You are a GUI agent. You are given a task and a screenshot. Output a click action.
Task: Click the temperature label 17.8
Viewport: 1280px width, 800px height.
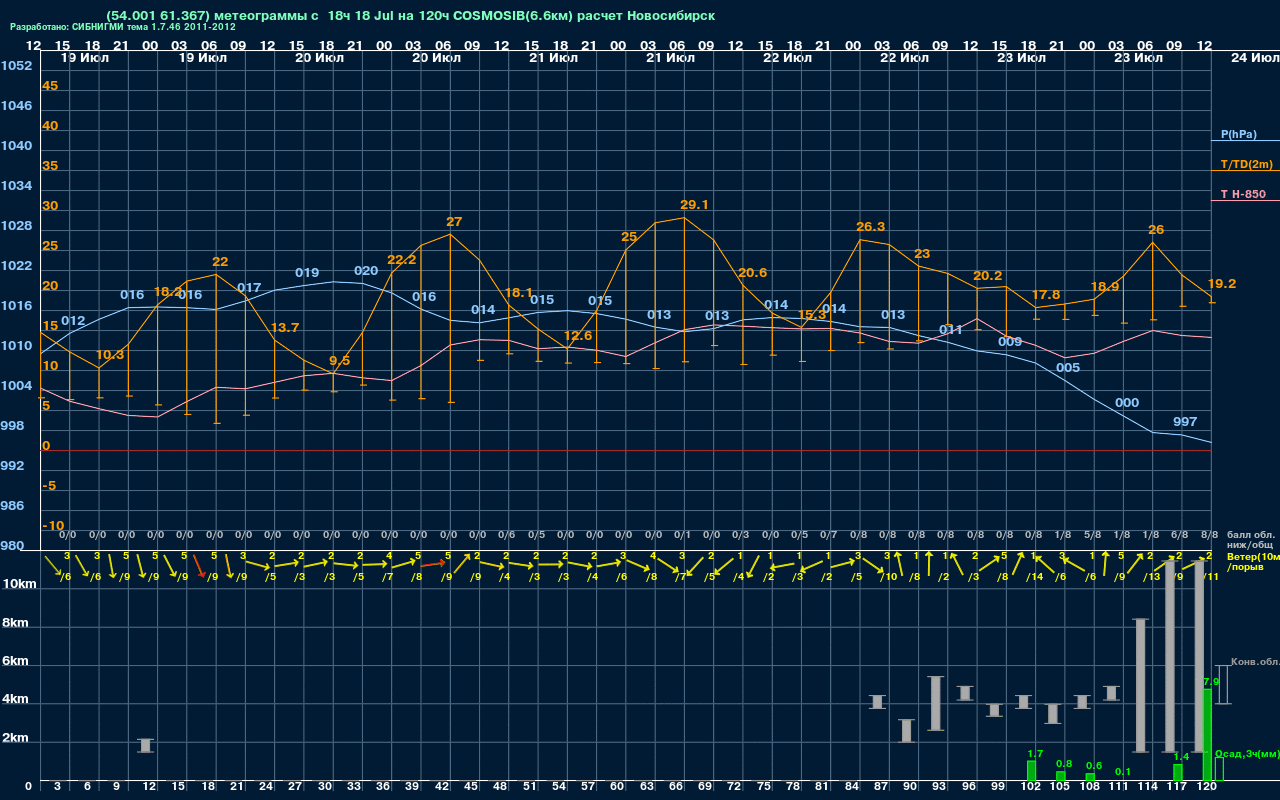pos(1045,295)
